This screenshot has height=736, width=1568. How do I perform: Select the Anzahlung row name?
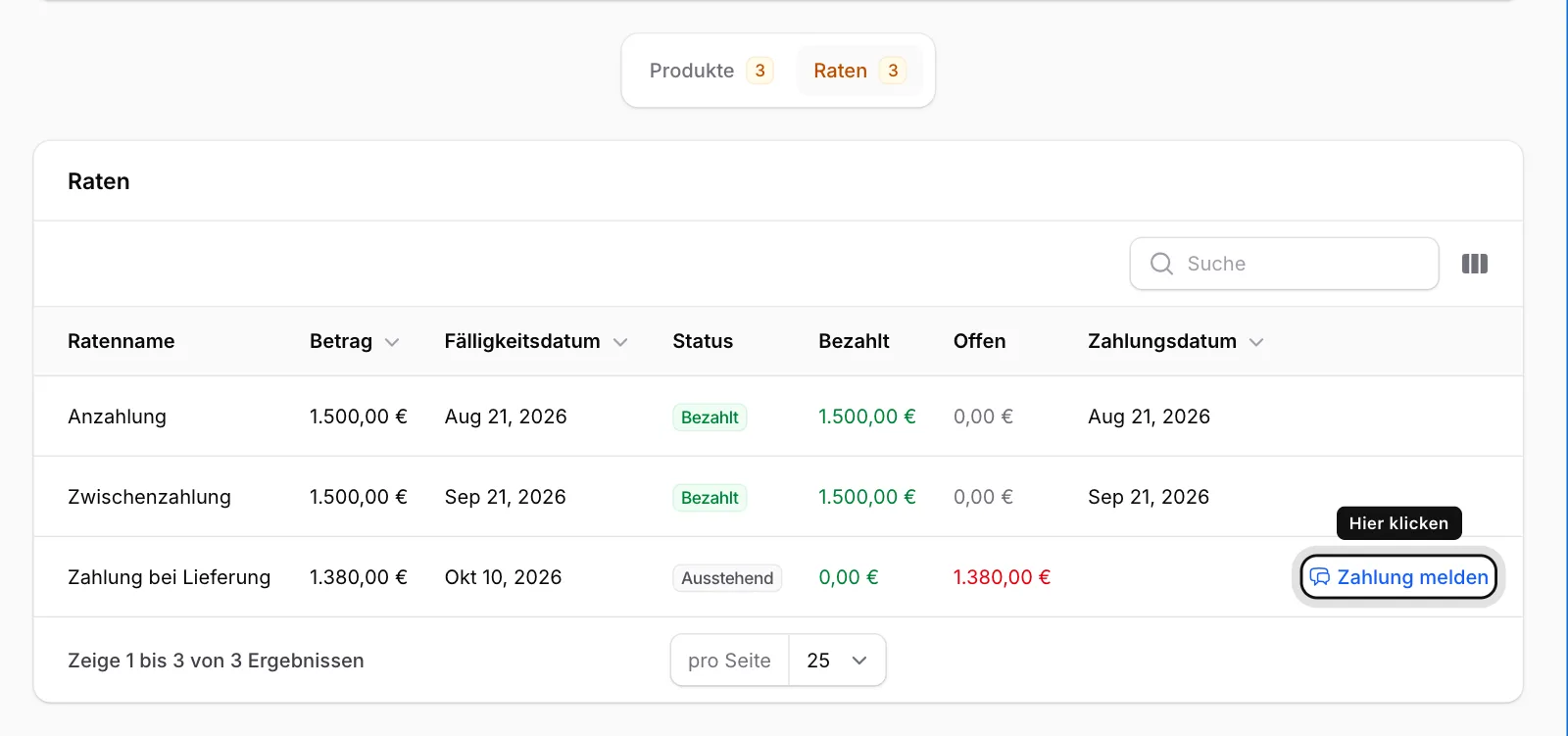(x=117, y=417)
